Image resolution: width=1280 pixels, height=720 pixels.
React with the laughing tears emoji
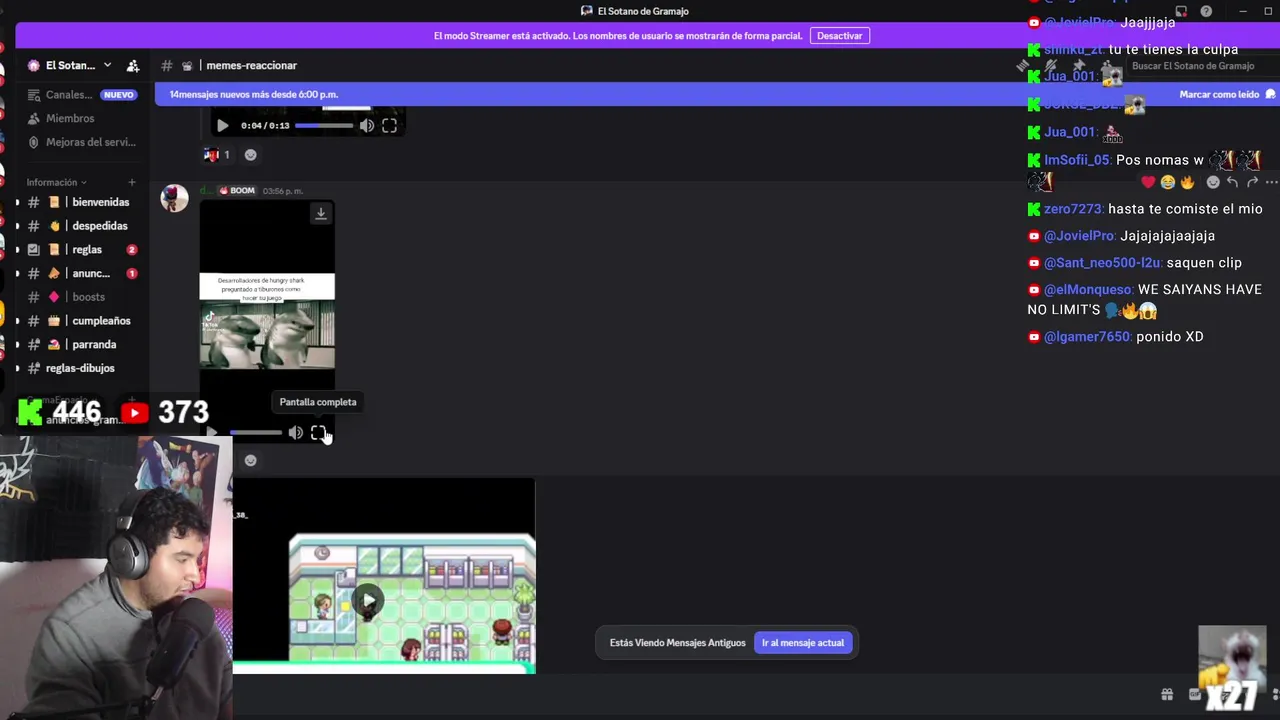click(x=1167, y=182)
